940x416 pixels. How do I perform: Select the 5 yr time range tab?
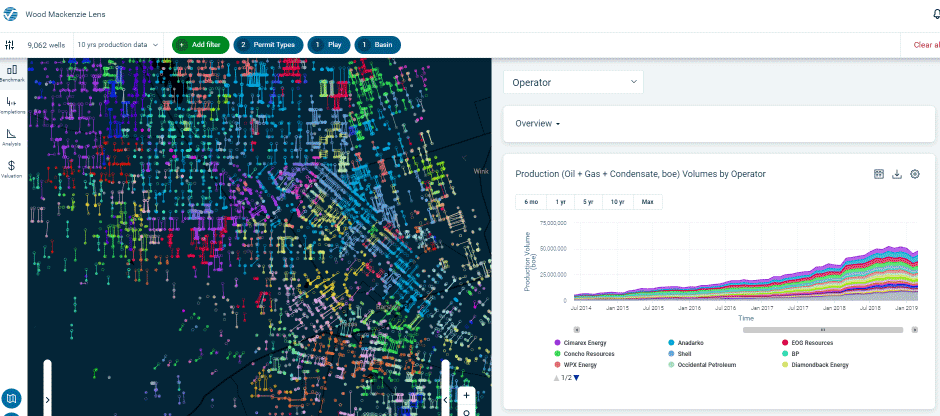(x=589, y=202)
